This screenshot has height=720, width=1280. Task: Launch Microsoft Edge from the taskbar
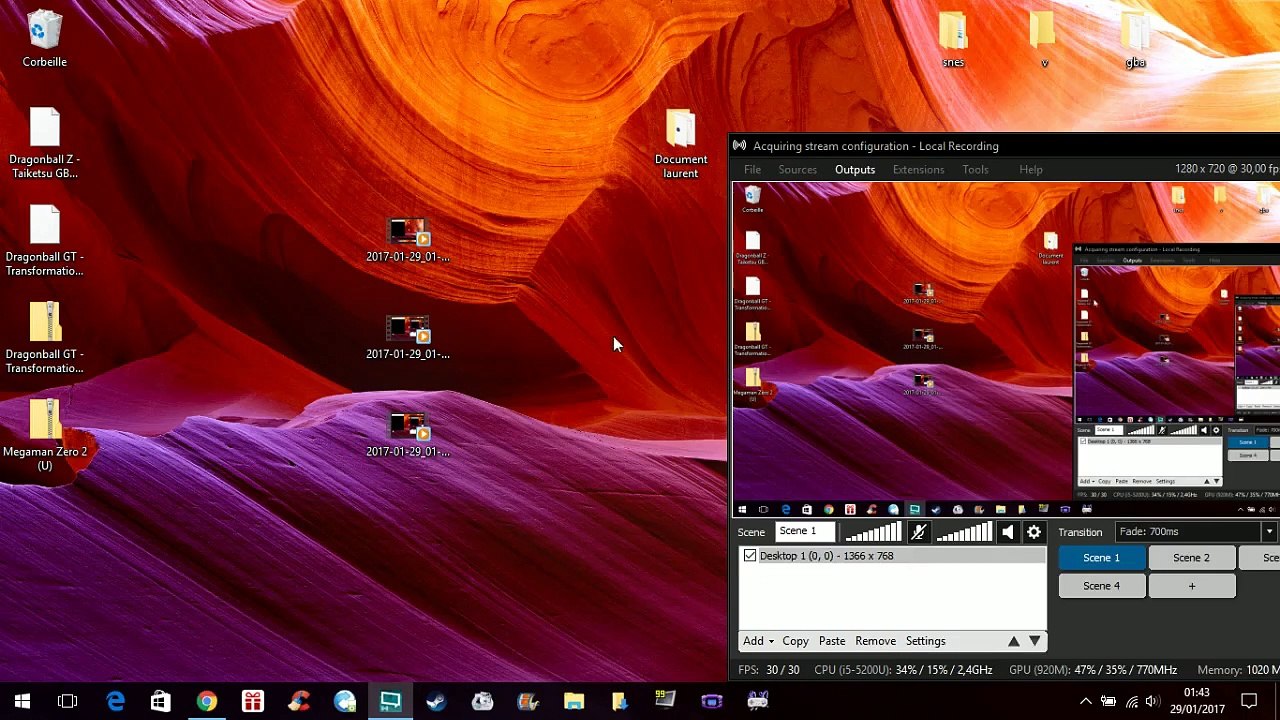click(x=115, y=701)
